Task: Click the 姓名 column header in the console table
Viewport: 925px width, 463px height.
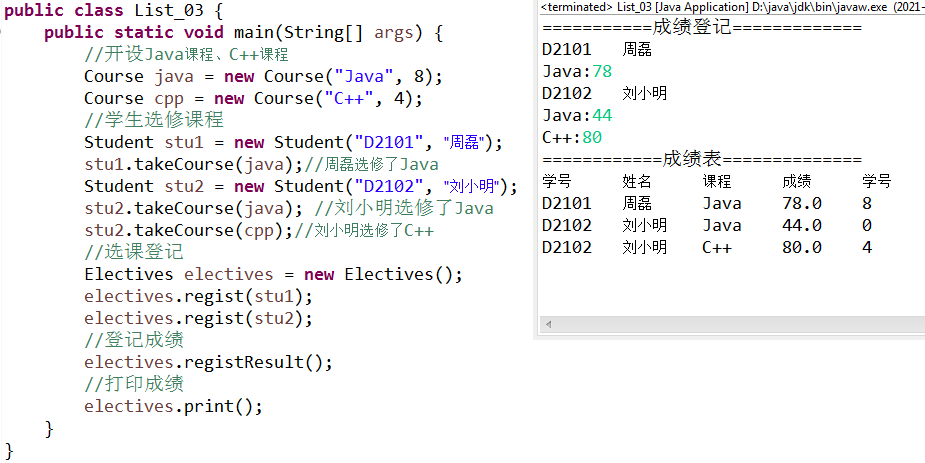Action: coord(637,182)
